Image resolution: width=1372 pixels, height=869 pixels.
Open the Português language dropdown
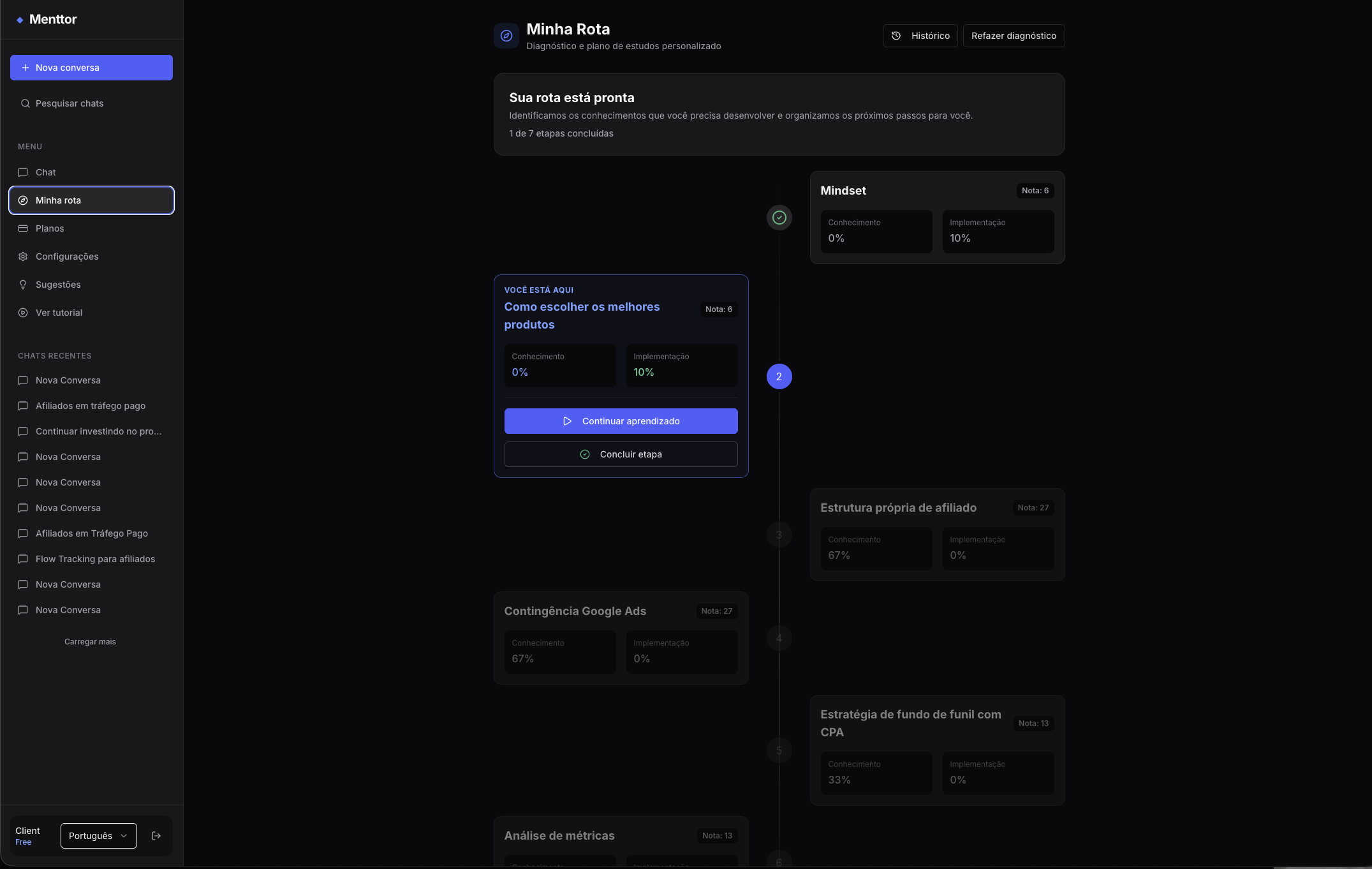click(99, 836)
